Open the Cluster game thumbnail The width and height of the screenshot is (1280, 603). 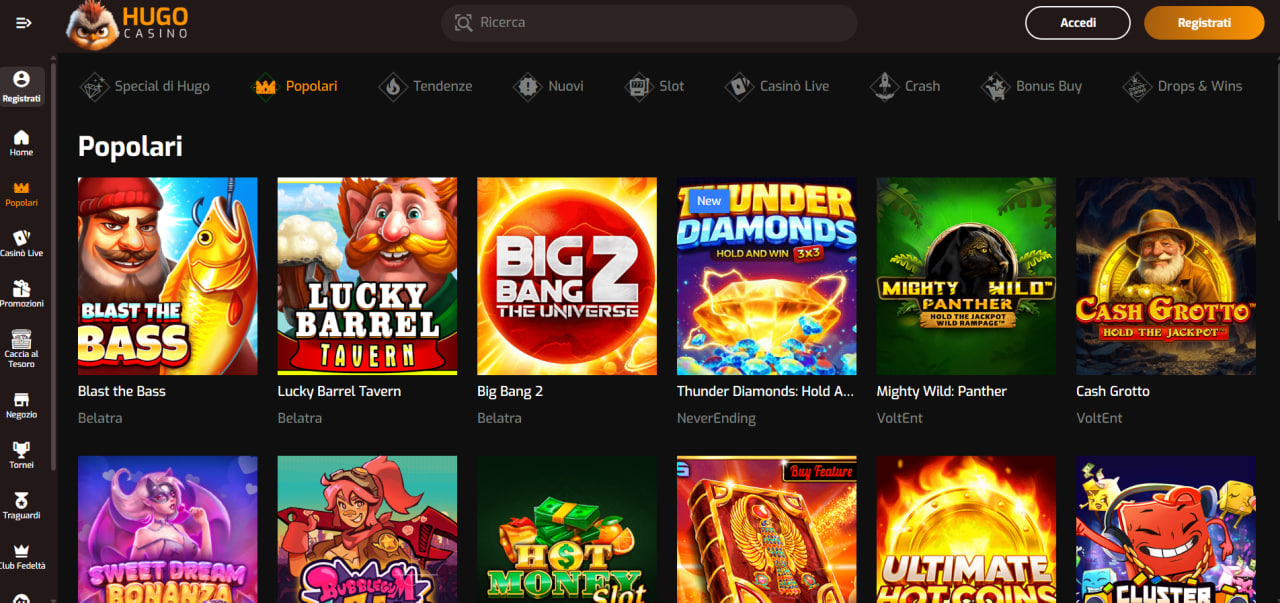pos(1166,529)
